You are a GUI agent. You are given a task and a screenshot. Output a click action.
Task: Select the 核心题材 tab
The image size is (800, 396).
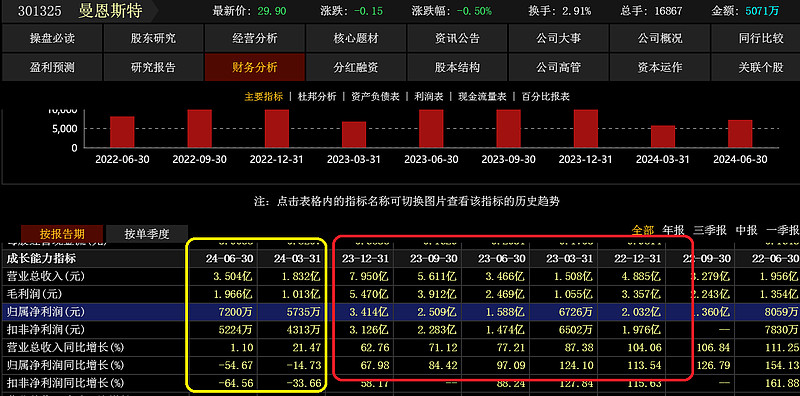pyautogui.click(x=356, y=38)
